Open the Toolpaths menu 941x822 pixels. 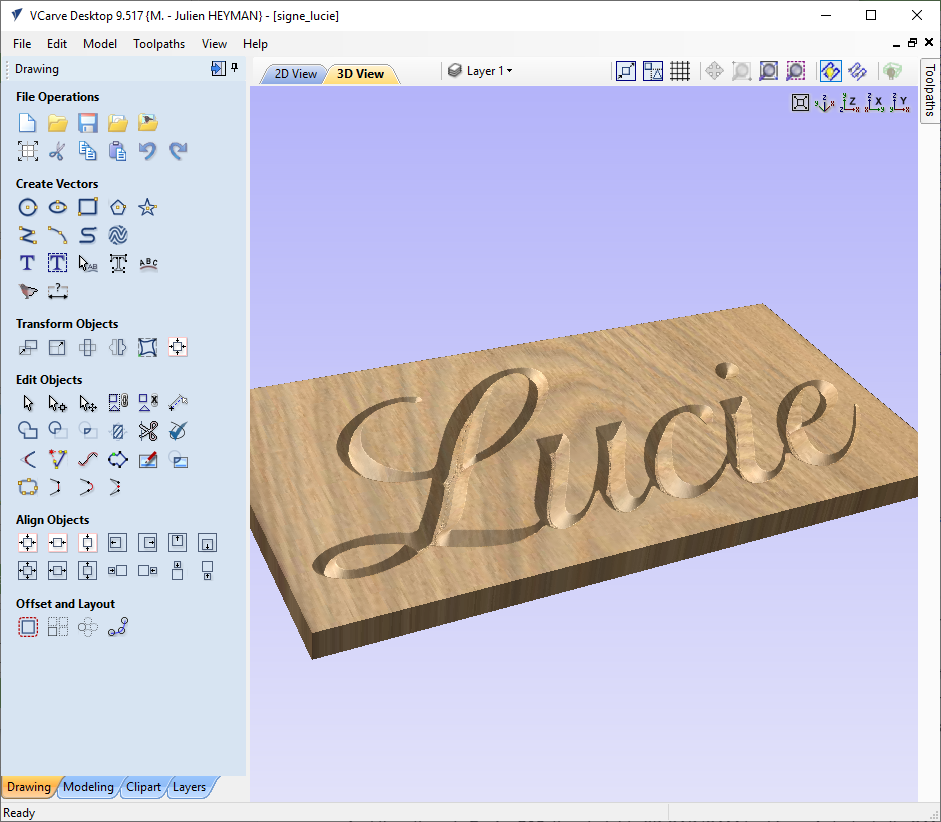[x=159, y=44]
